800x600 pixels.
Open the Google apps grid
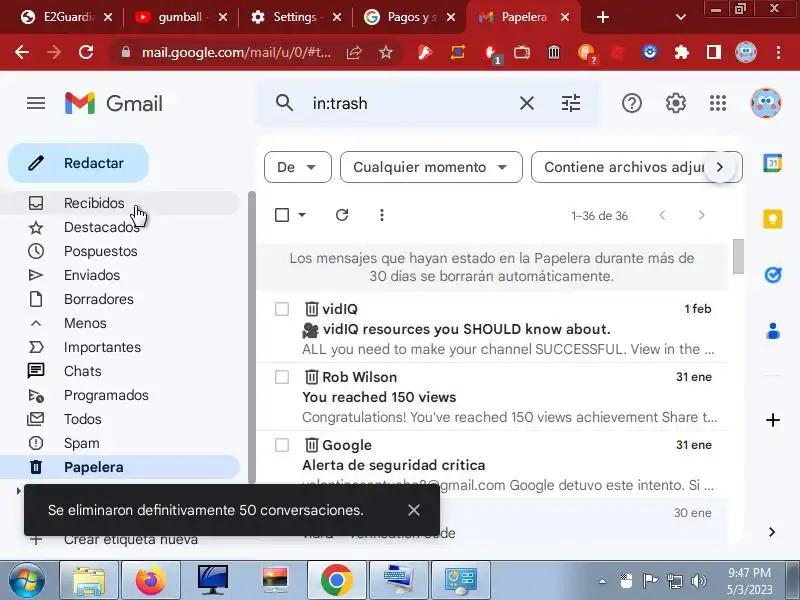coord(718,103)
